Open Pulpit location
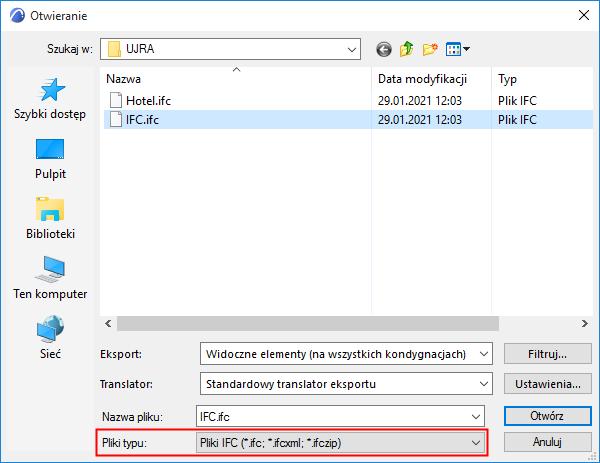 pyautogui.click(x=50, y=159)
